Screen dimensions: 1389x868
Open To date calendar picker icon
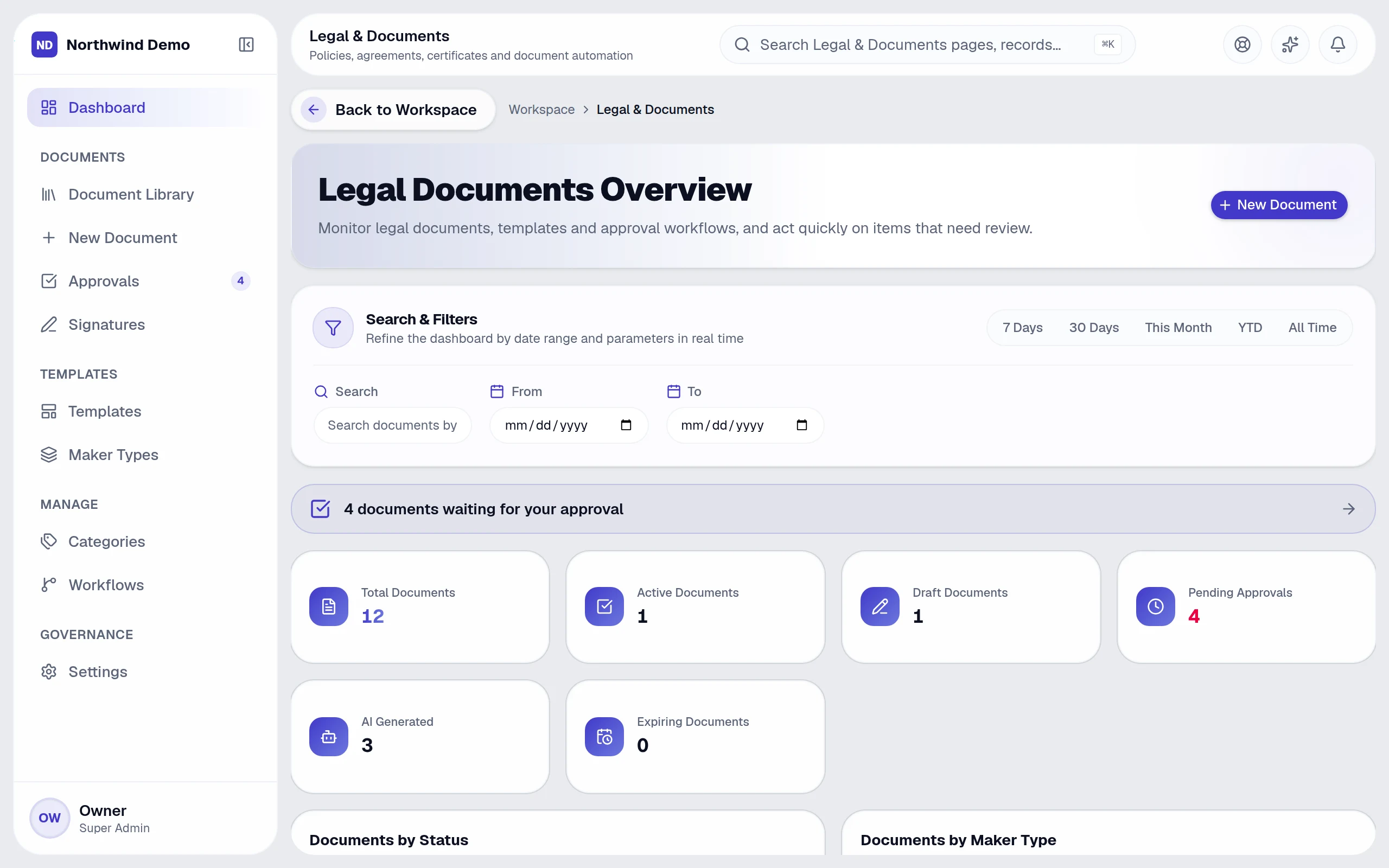[802, 425]
